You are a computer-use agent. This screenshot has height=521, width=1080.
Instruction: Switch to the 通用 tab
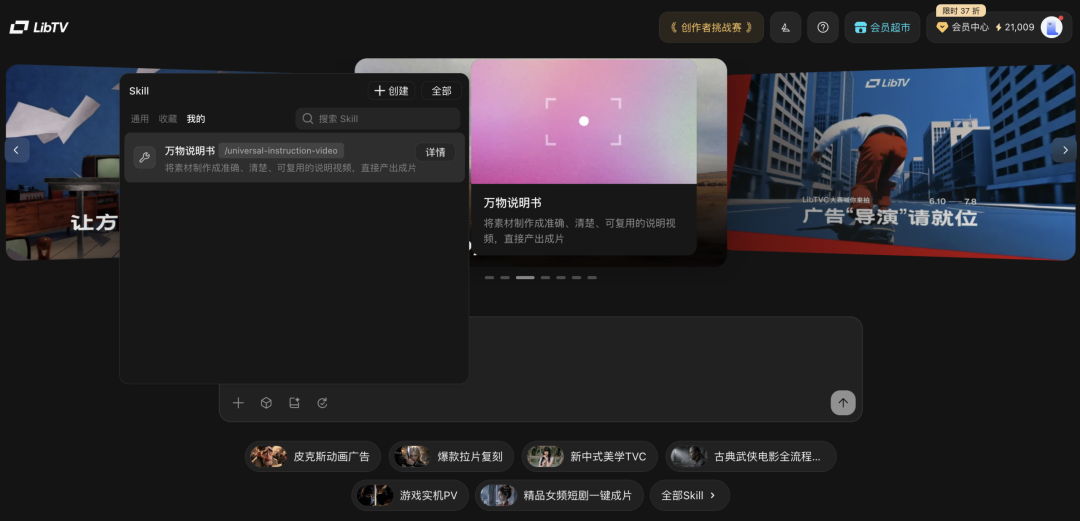[140, 119]
